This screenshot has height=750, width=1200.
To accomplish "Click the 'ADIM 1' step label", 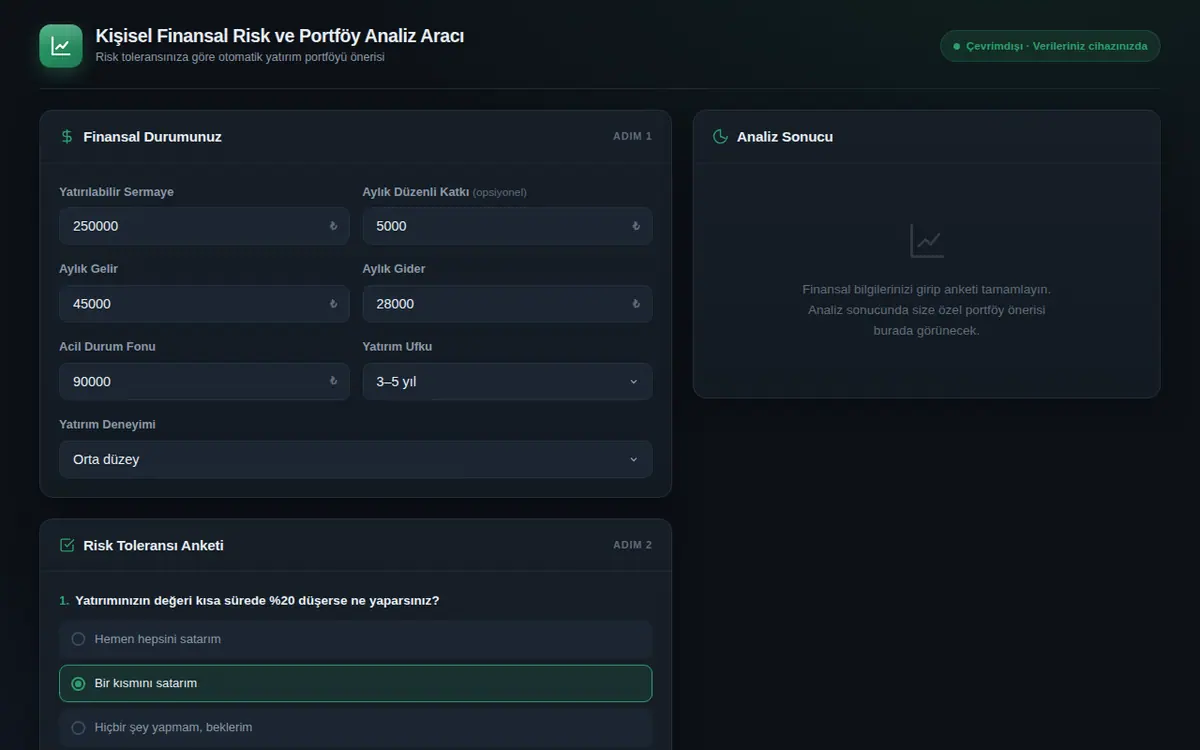I will (x=632, y=137).
